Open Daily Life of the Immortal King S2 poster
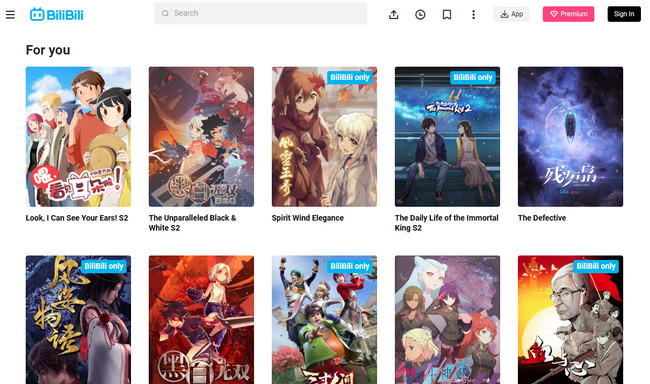Image resolution: width=650 pixels, height=384 pixels. click(x=447, y=136)
